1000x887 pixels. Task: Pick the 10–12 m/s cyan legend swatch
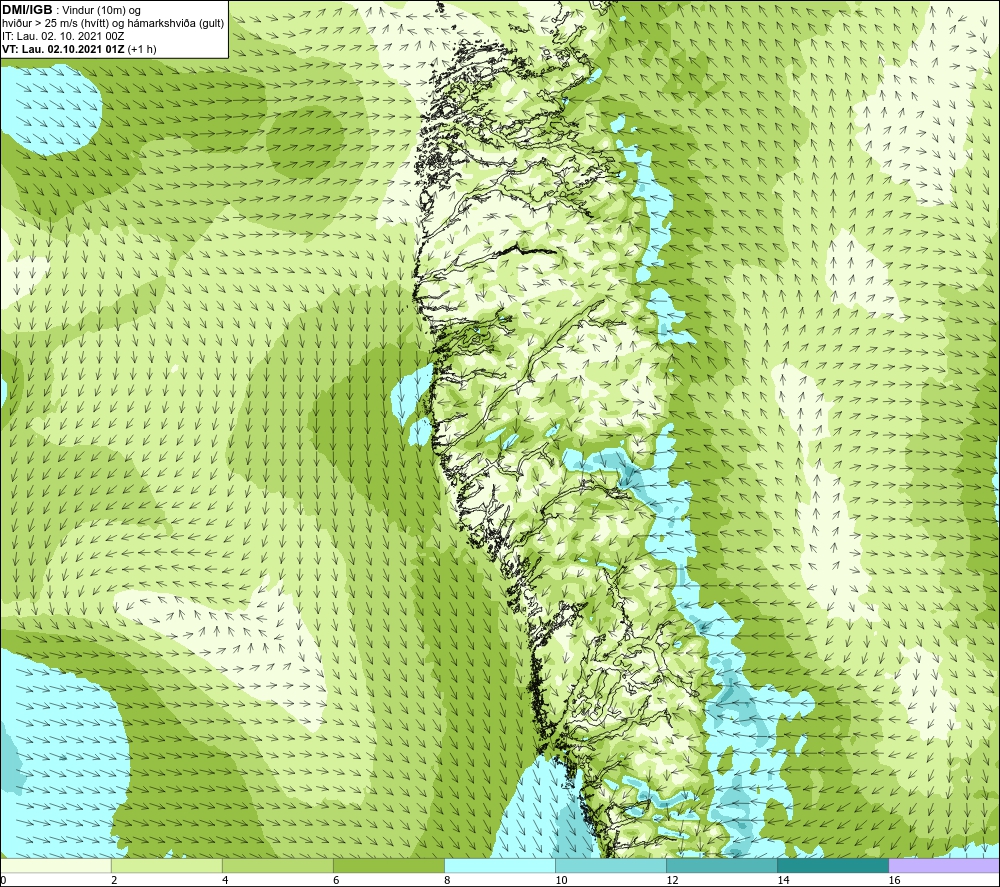pyautogui.click(x=610, y=866)
